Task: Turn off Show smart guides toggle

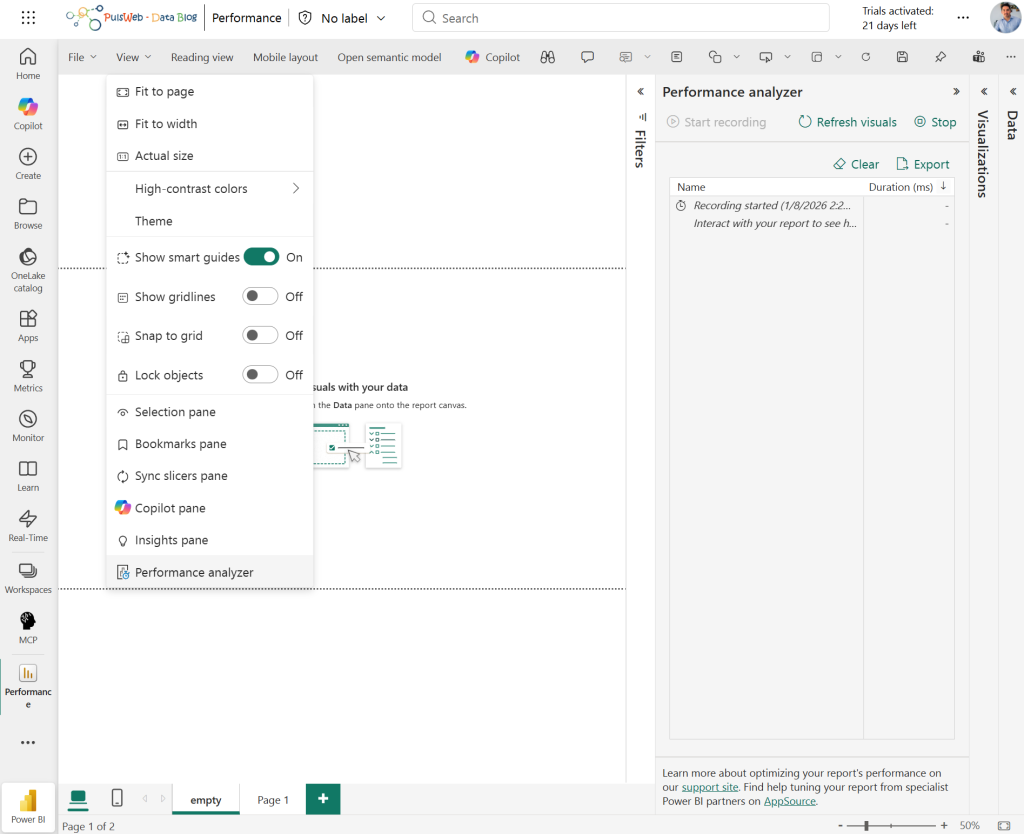Action: pos(261,257)
